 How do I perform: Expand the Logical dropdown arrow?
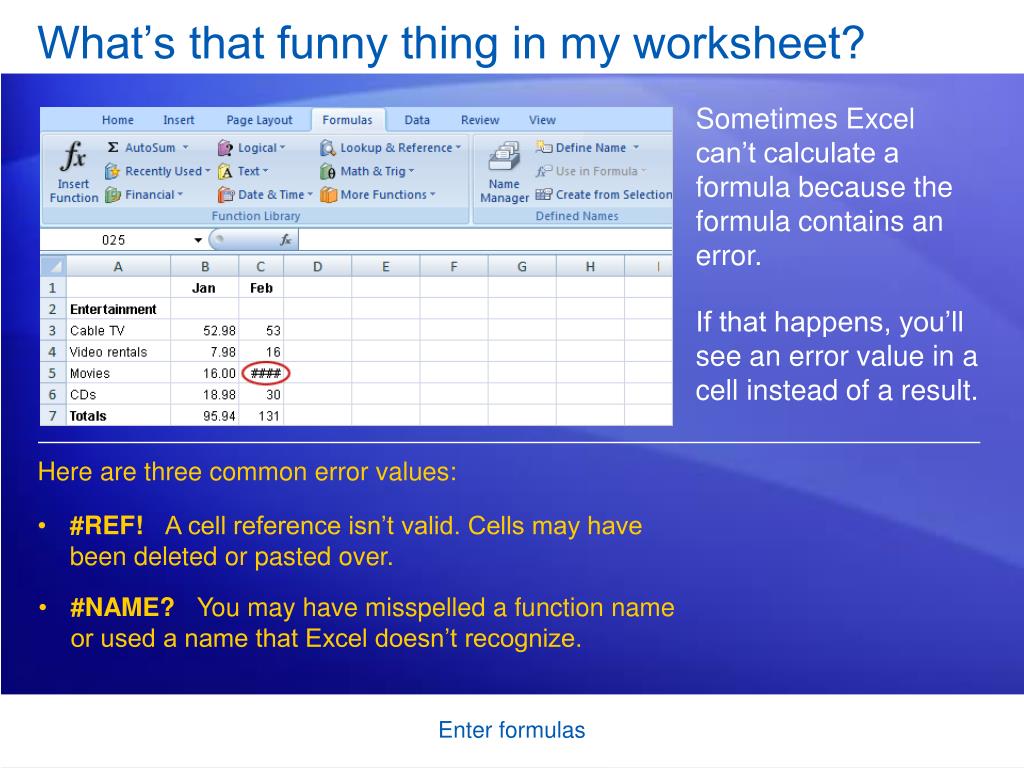point(283,148)
